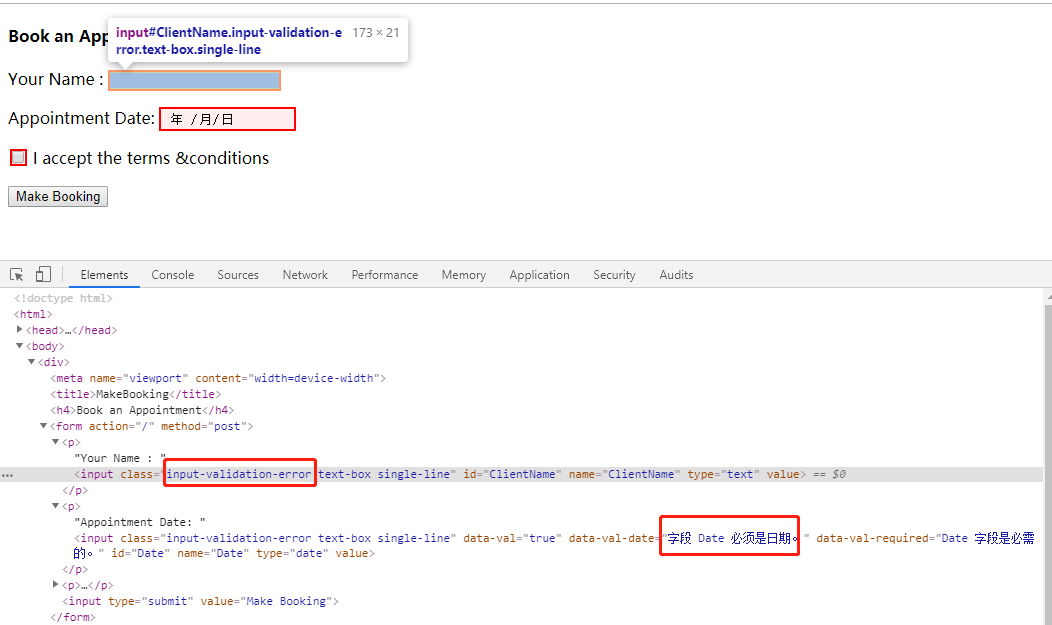Toggle the device toolbar icon

coord(43,274)
